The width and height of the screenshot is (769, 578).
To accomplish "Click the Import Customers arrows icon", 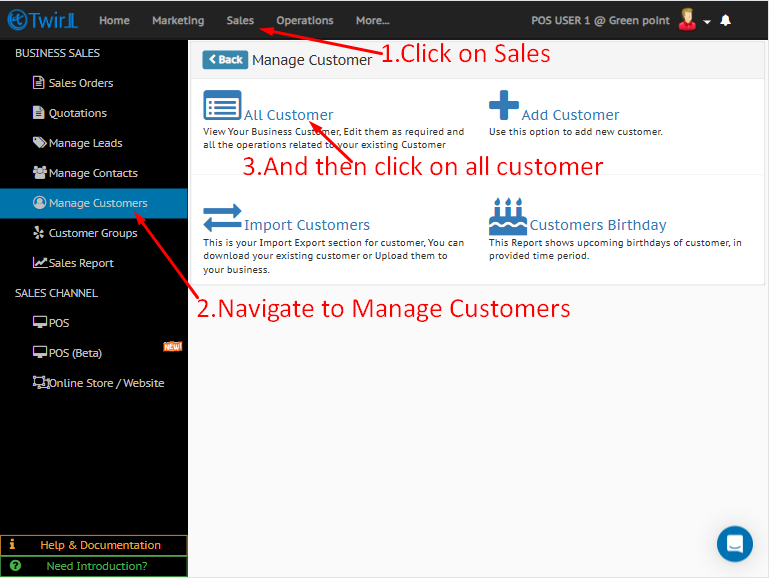I will tap(222, 217).
